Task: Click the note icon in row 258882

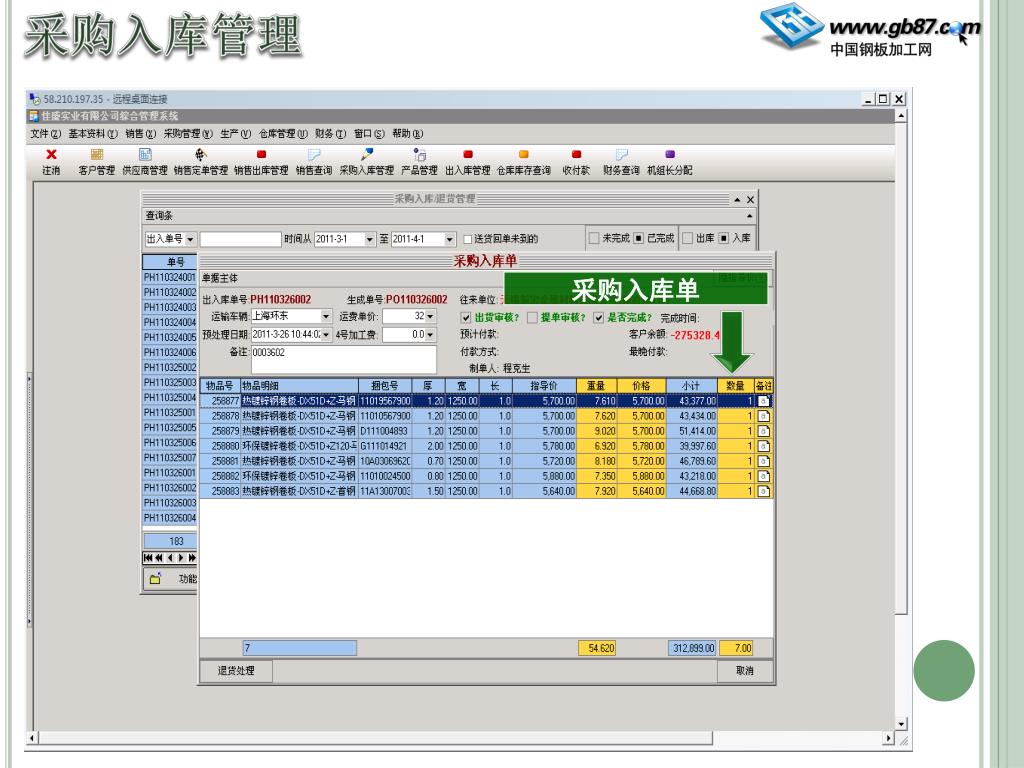Action: click(x=763, y=476)
